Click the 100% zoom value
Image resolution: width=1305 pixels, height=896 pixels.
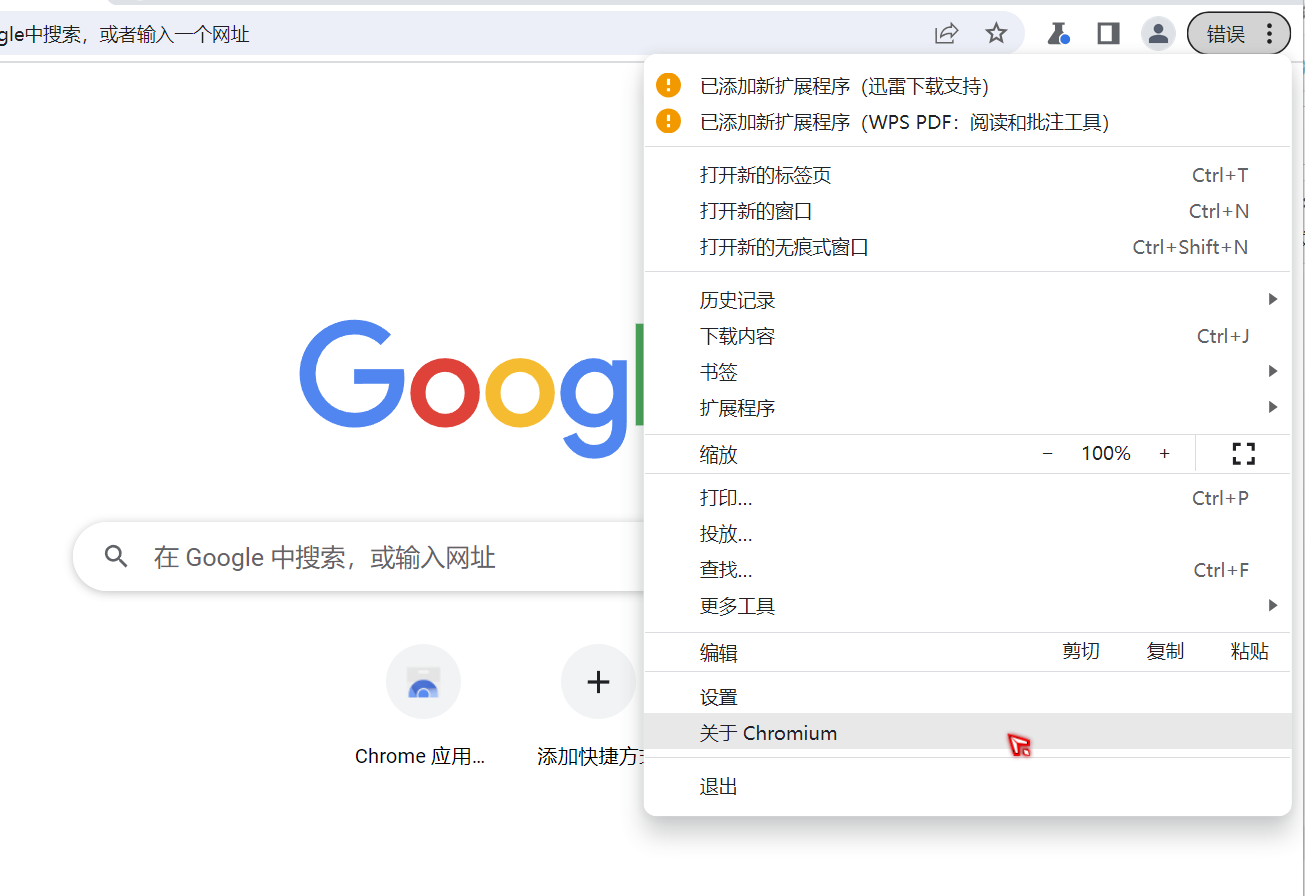1106,454
